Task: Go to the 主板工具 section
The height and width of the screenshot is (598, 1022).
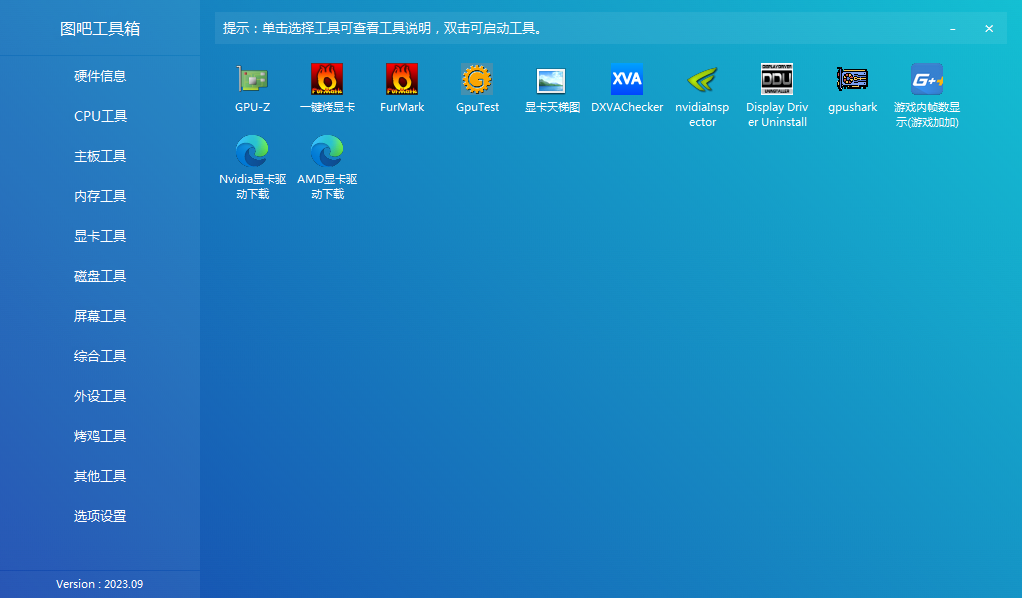Action: [100, 156]
